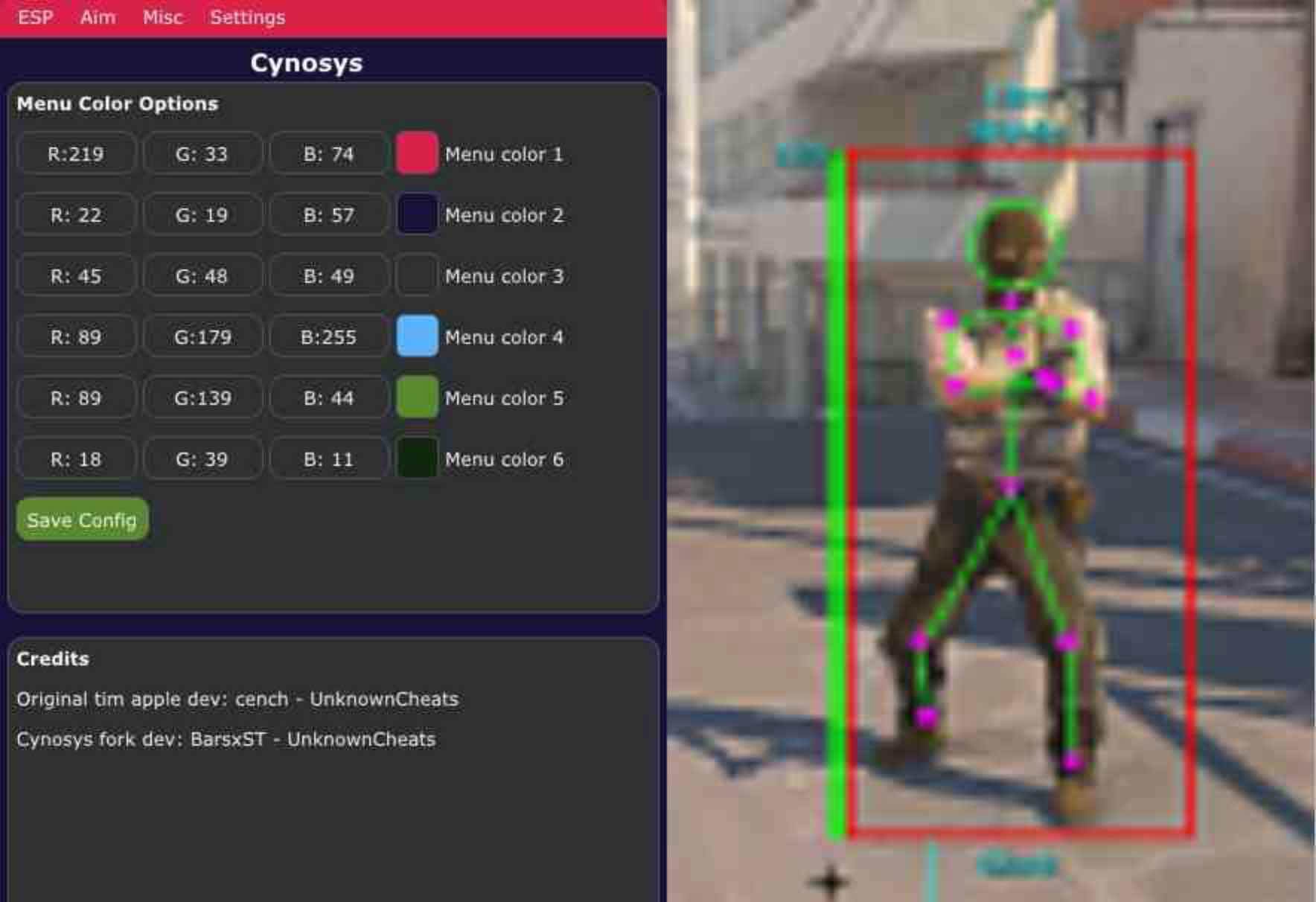Screen dimensions: 1316x902
Task: Click the Menu Color Options heading
Action: point(118,103)
